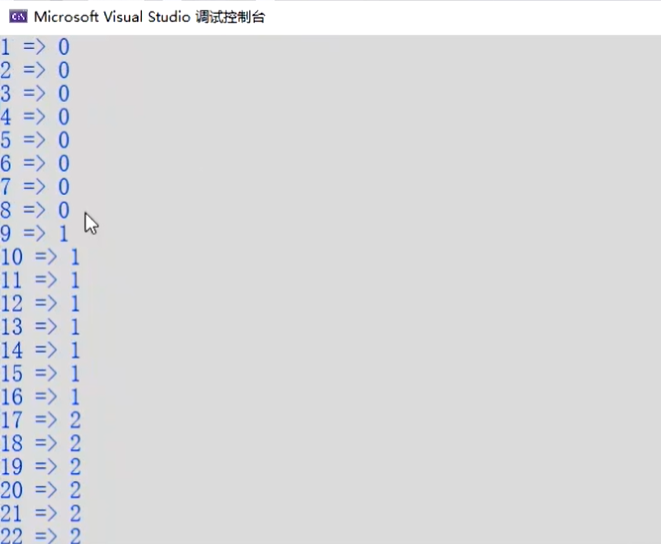Select the output line '11 => 1'
The width and height of the screenshot is (661, 544).
(40, 280)
